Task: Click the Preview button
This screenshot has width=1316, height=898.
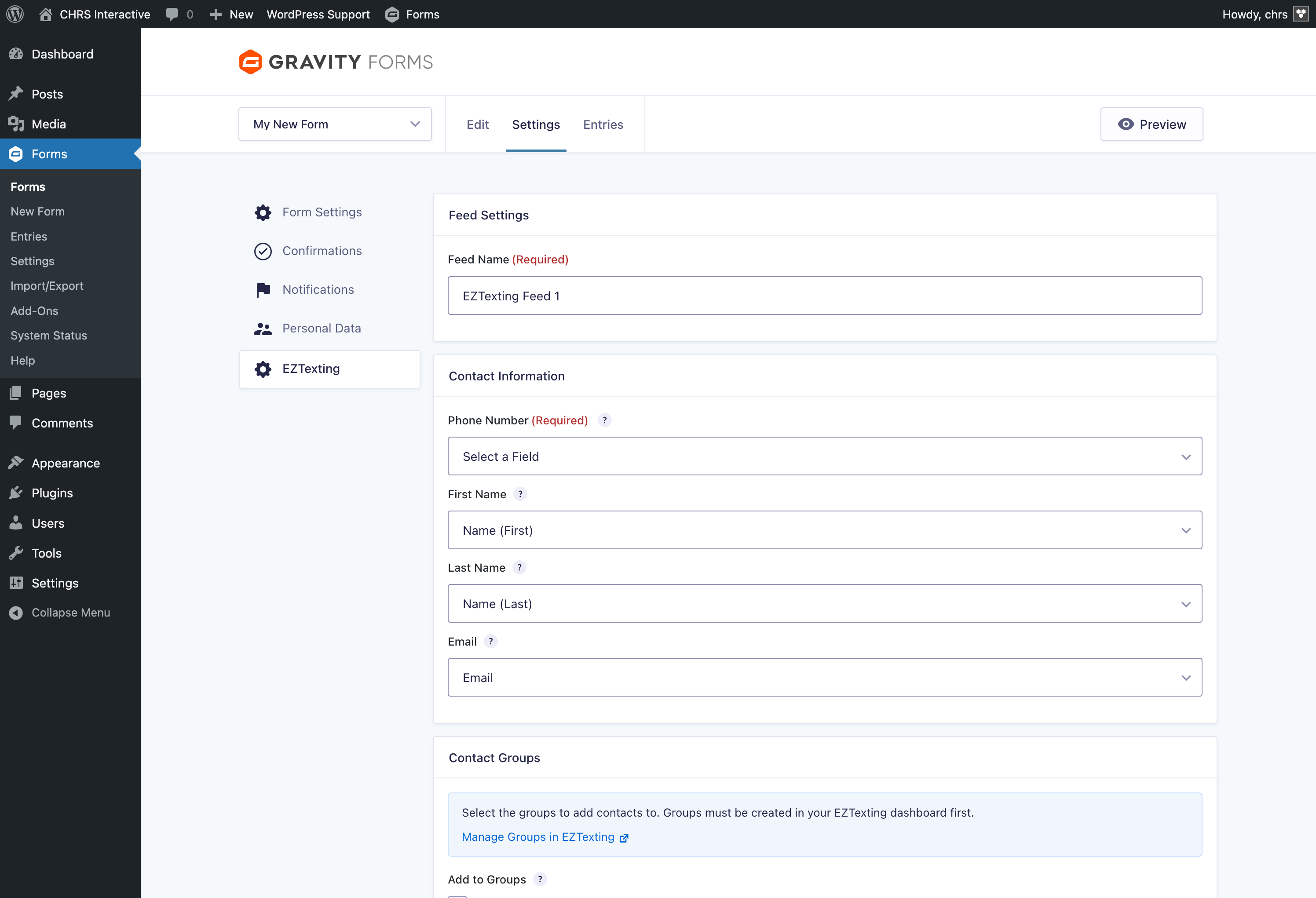Action: (x=1151, y=124)
